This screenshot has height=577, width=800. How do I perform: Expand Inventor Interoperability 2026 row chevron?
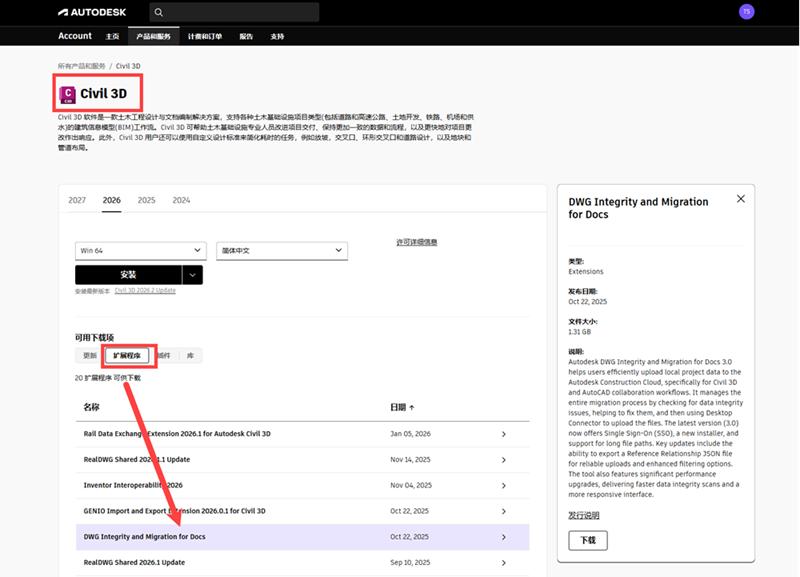pyautogui.click(x=504, y=486)
